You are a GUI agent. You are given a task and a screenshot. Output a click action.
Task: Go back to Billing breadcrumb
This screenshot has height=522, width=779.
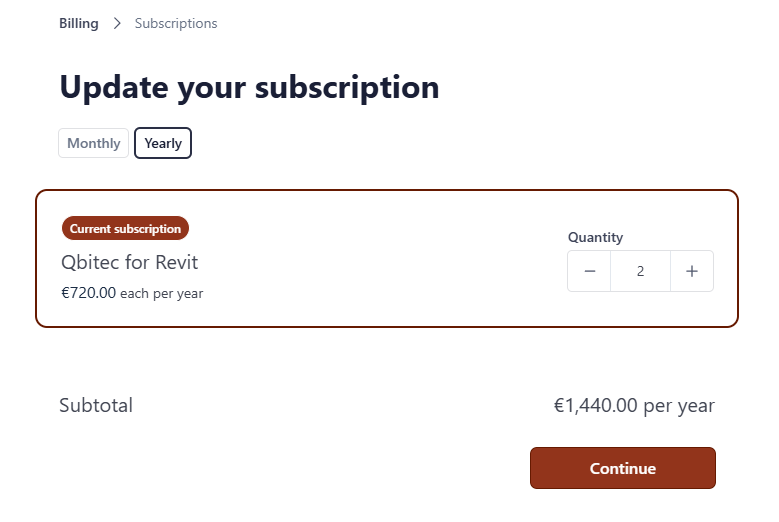pyautogui.click(x=79, y=23)
